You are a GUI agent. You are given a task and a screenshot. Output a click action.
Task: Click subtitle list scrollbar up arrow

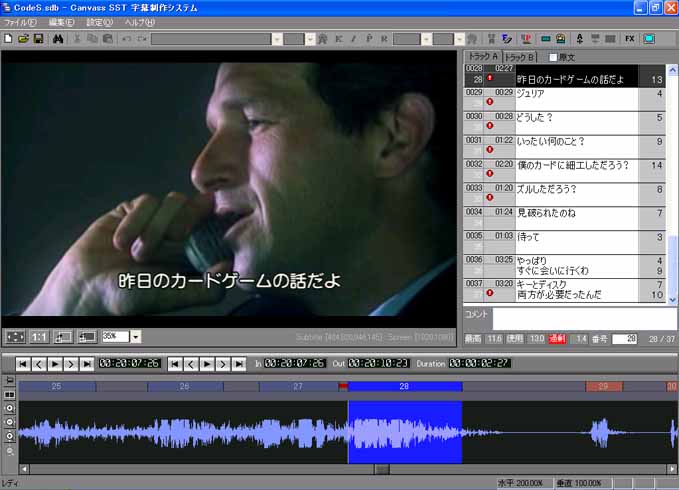672,69
